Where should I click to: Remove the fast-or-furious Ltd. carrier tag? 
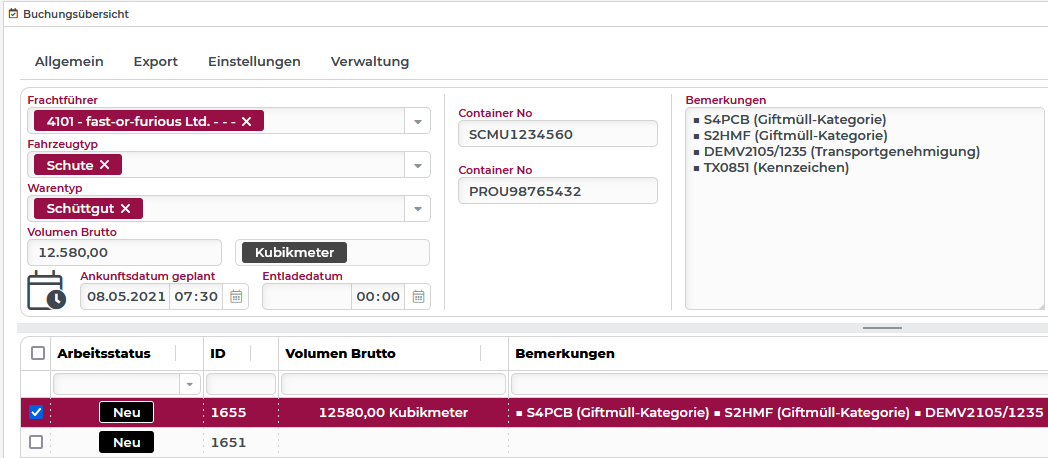(246, 121)
